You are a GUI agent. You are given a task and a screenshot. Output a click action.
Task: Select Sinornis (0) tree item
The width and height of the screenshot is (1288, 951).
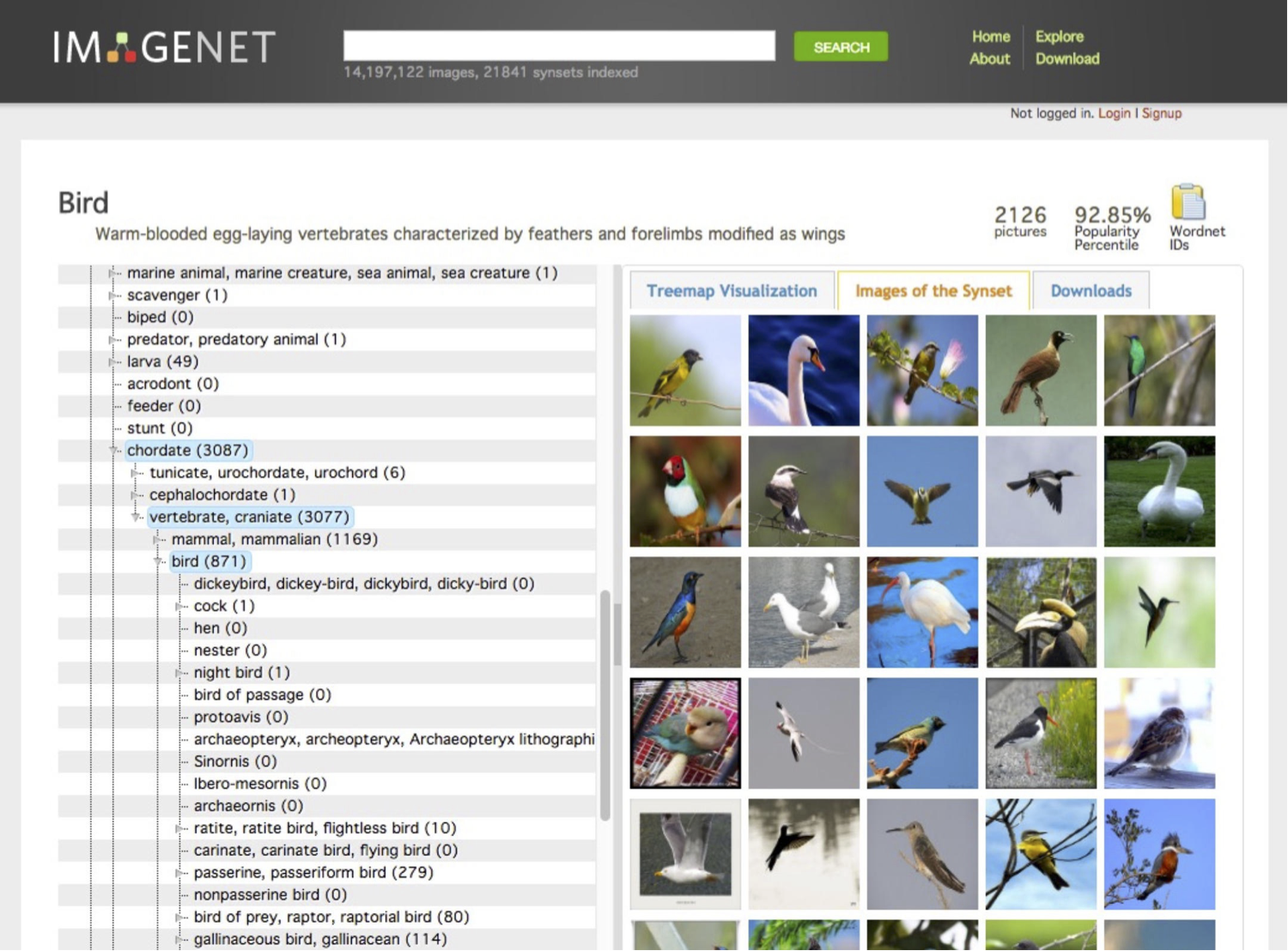coord(235,762)
